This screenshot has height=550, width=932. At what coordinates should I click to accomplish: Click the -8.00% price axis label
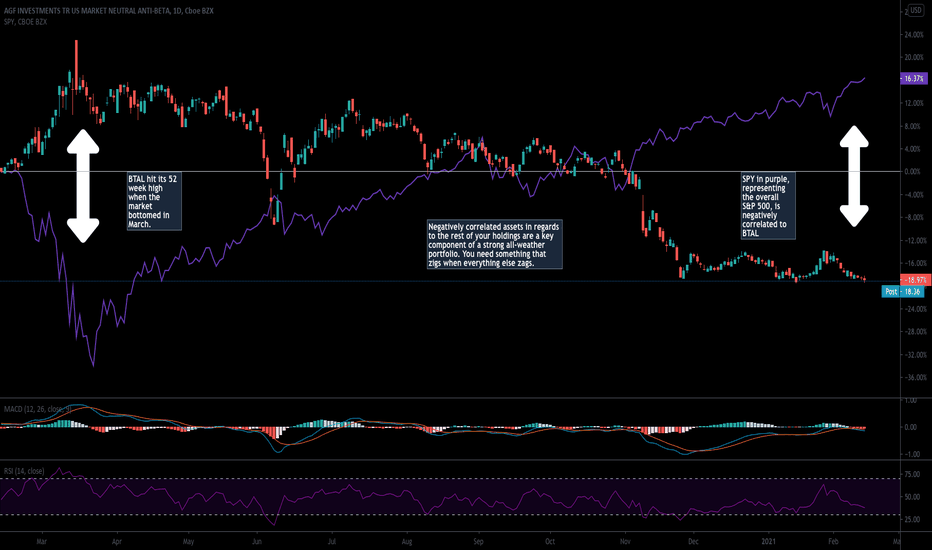(x=914, y=218)
